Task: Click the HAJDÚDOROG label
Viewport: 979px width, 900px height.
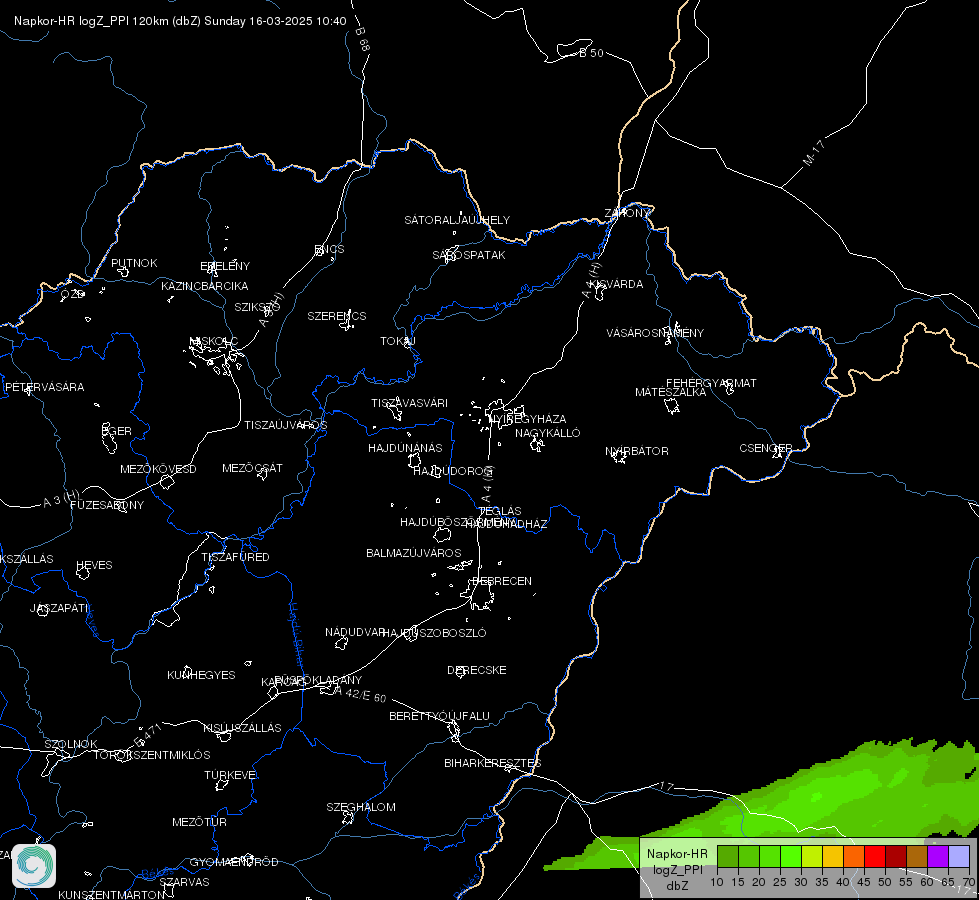Action: coord(453,471)
